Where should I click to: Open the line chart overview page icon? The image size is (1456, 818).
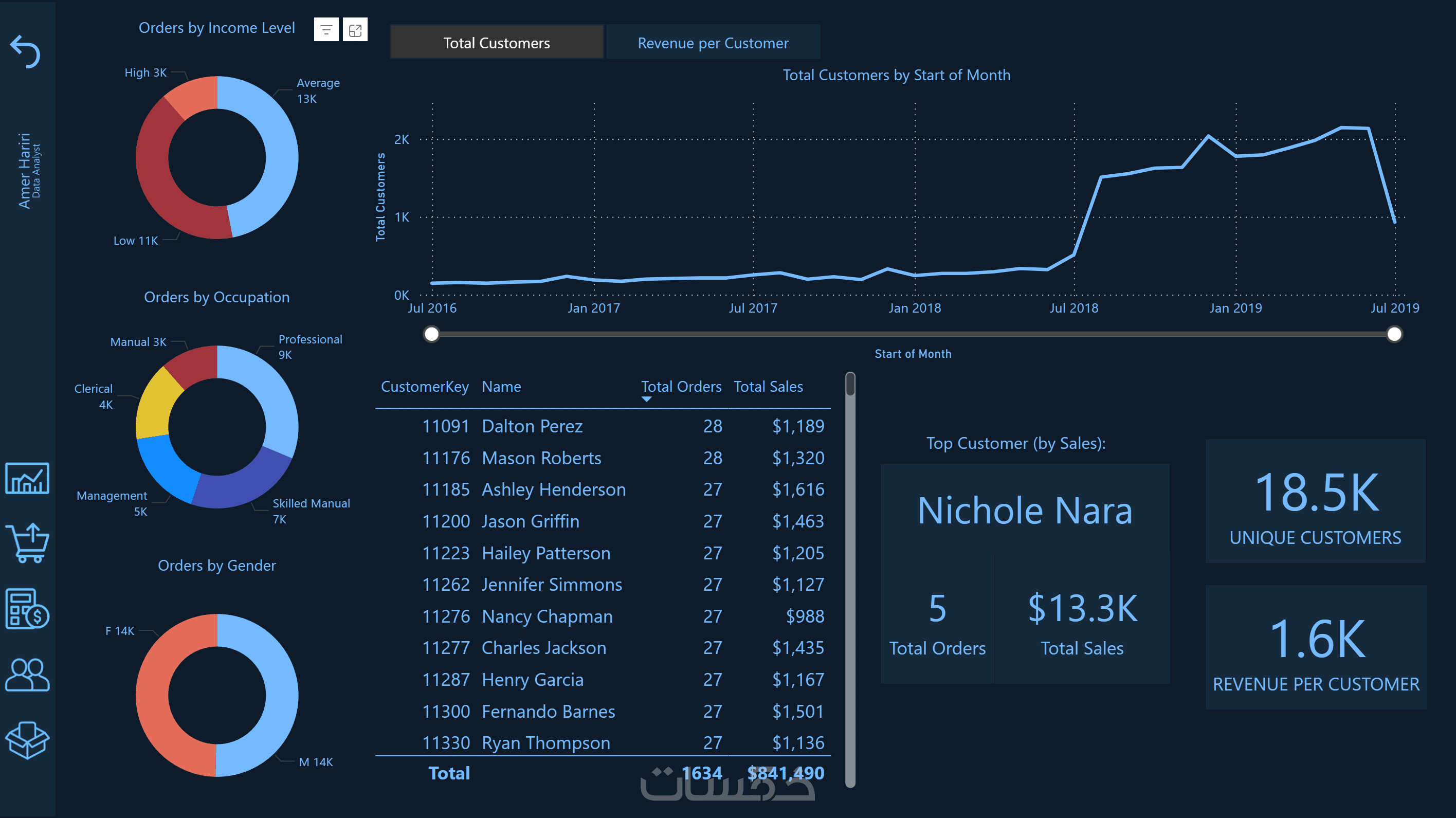click(x=27, y=478)
